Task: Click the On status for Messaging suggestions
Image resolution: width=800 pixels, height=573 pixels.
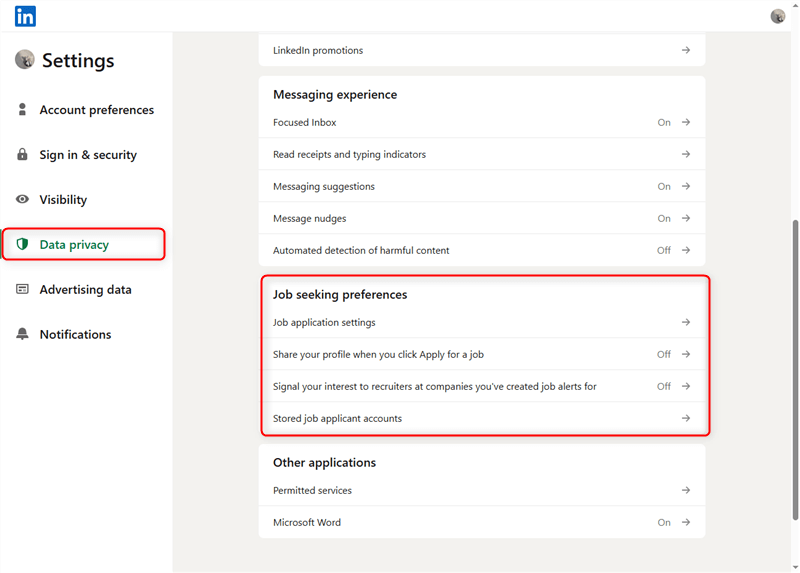Action: pyautogui.click(x=664, y=186)
